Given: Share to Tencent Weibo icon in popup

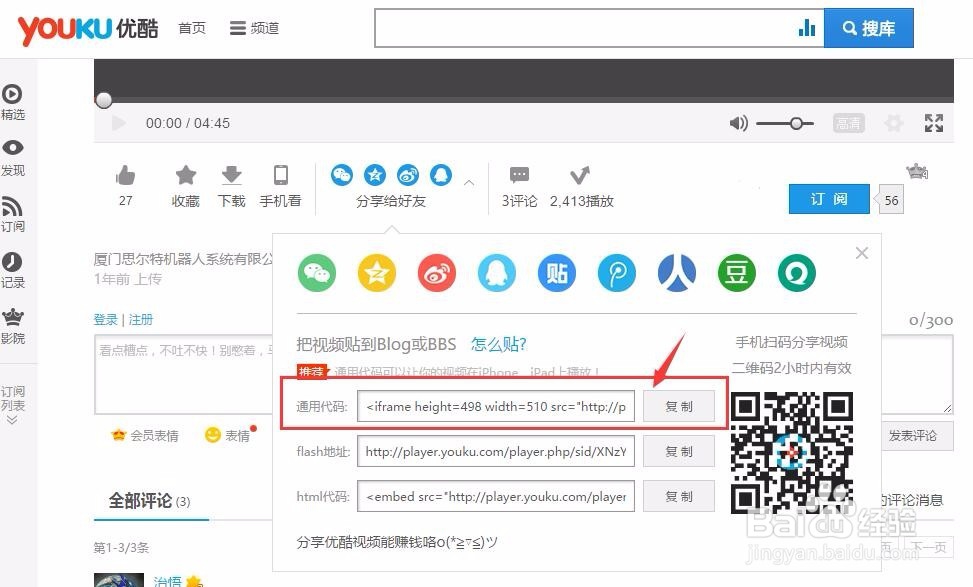Looking at the screenshot, I should (x=617, y=273).
